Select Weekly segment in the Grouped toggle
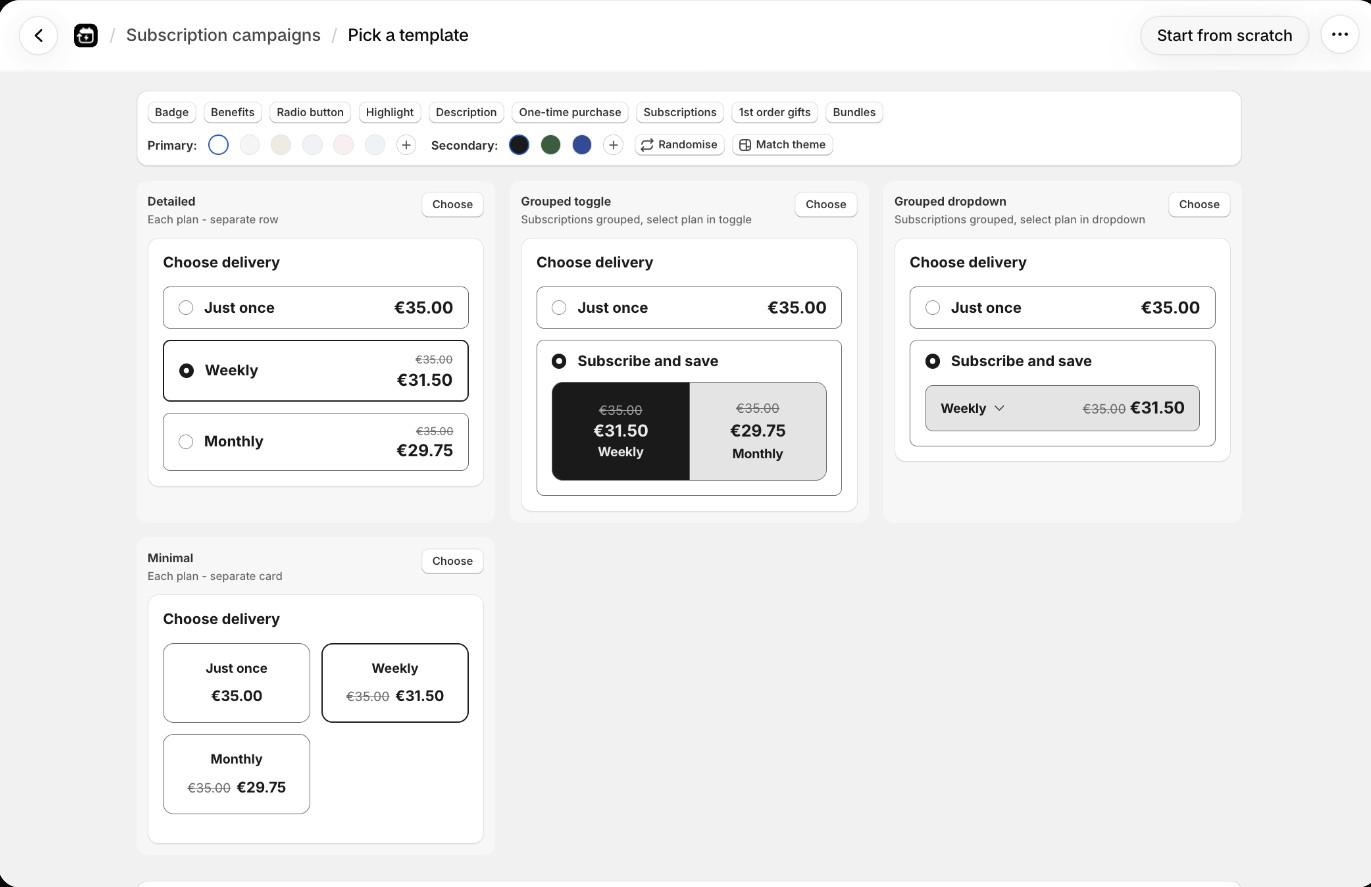1371x887 pixels. [621, 431]
